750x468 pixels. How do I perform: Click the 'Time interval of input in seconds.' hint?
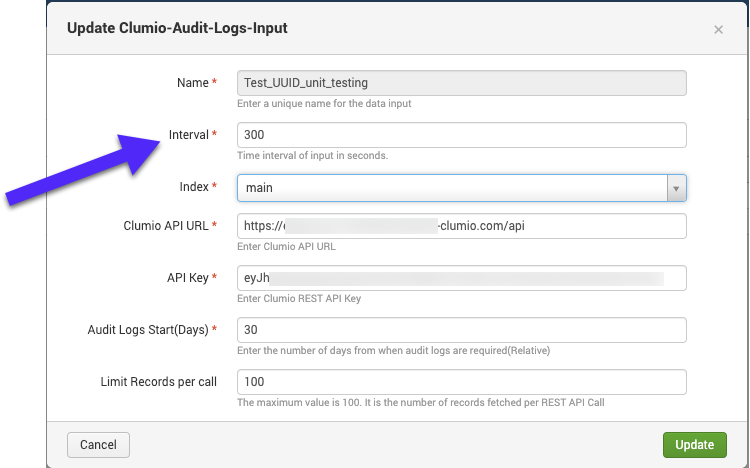click(x=312, y=156)
